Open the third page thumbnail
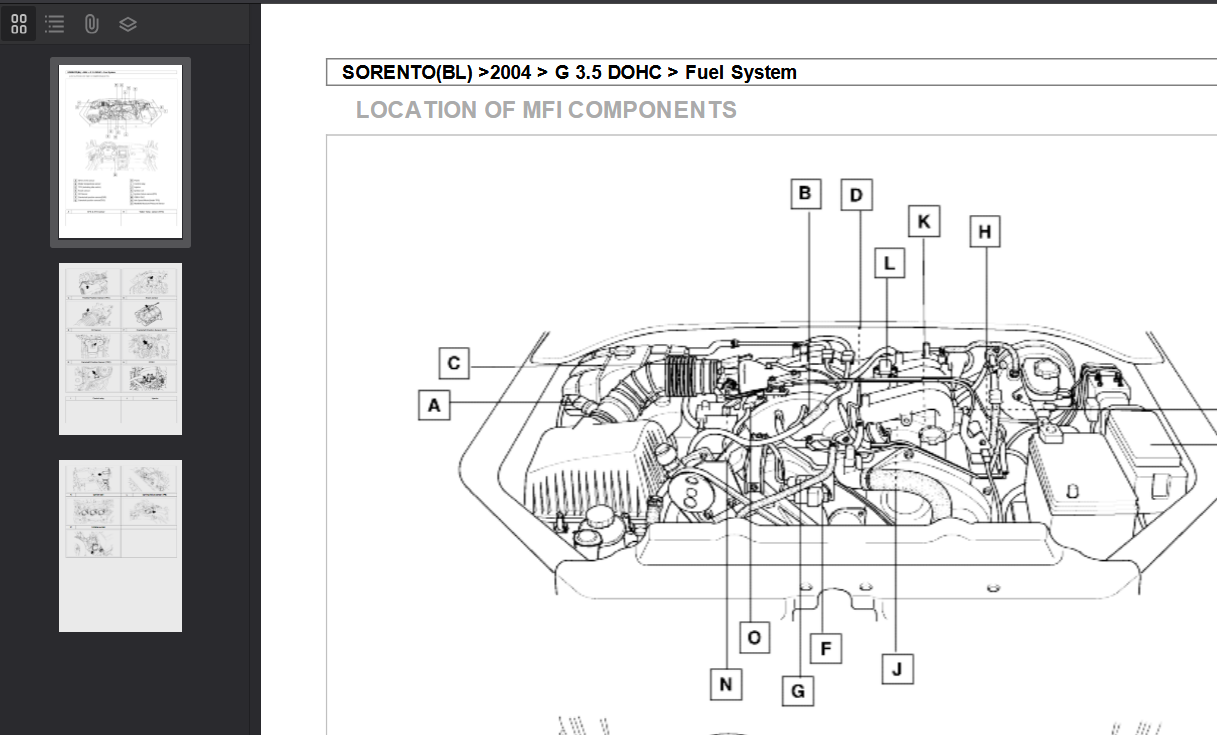The height and width of the screenshot is (735, 1217). tap(120, 546)
